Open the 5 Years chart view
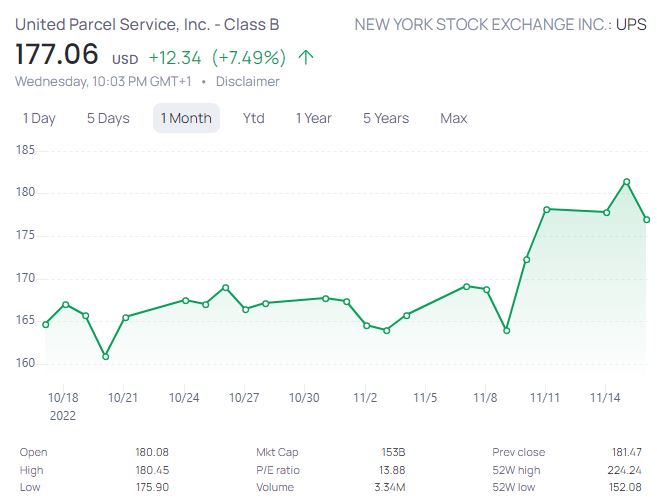Viewport: 657px width, 503px height. pyautogui.click(x=385, y=118)
